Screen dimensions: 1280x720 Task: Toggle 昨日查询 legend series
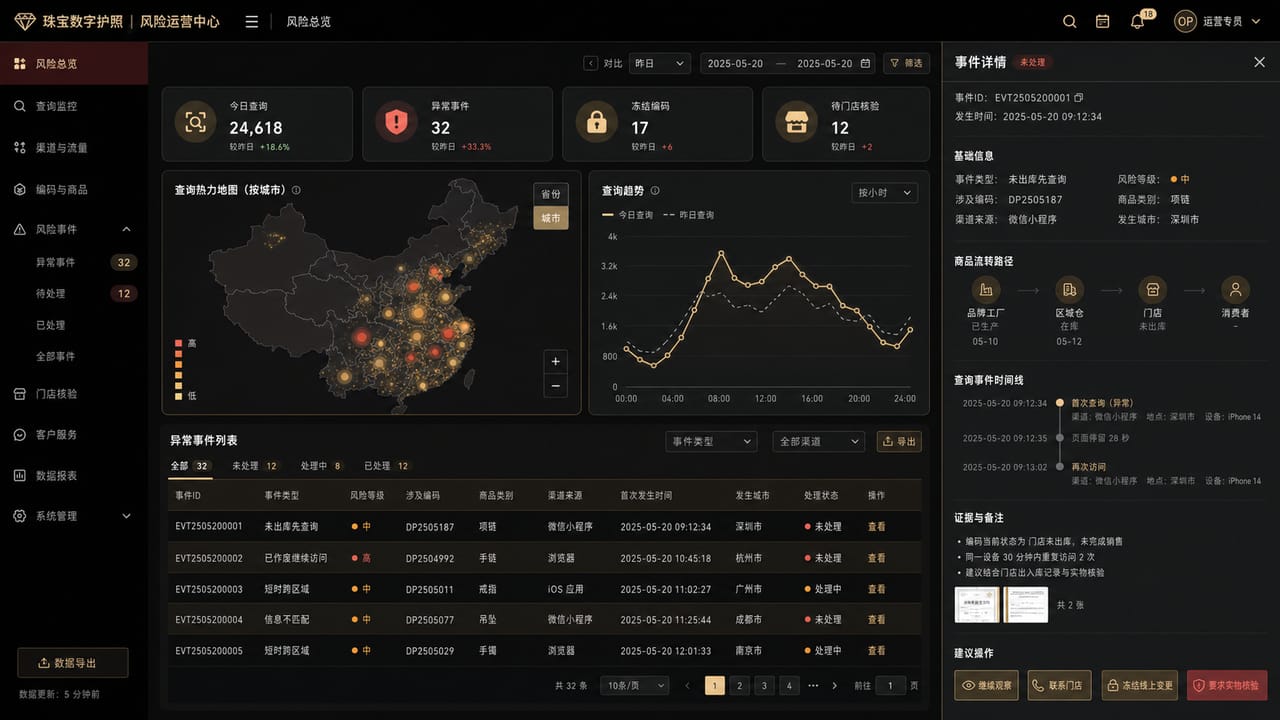(689, 215)
